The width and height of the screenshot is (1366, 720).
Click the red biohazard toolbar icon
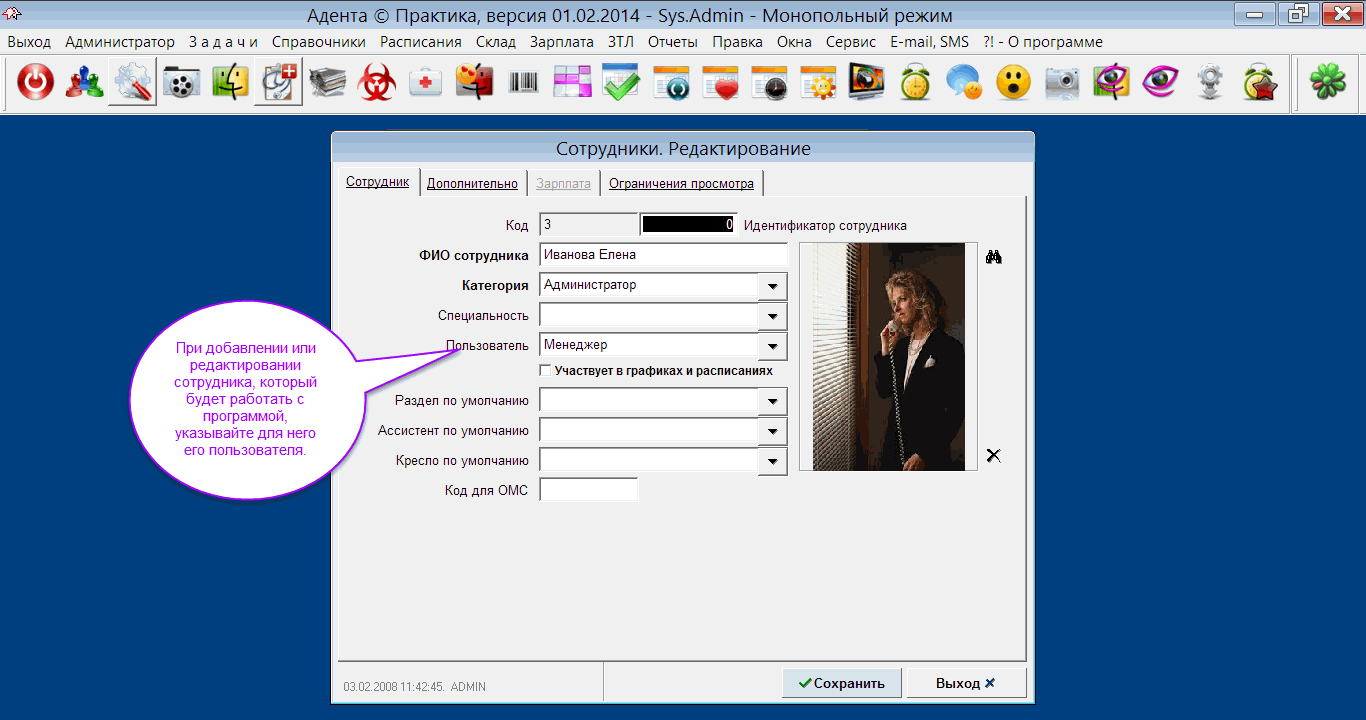coord(377,83)
